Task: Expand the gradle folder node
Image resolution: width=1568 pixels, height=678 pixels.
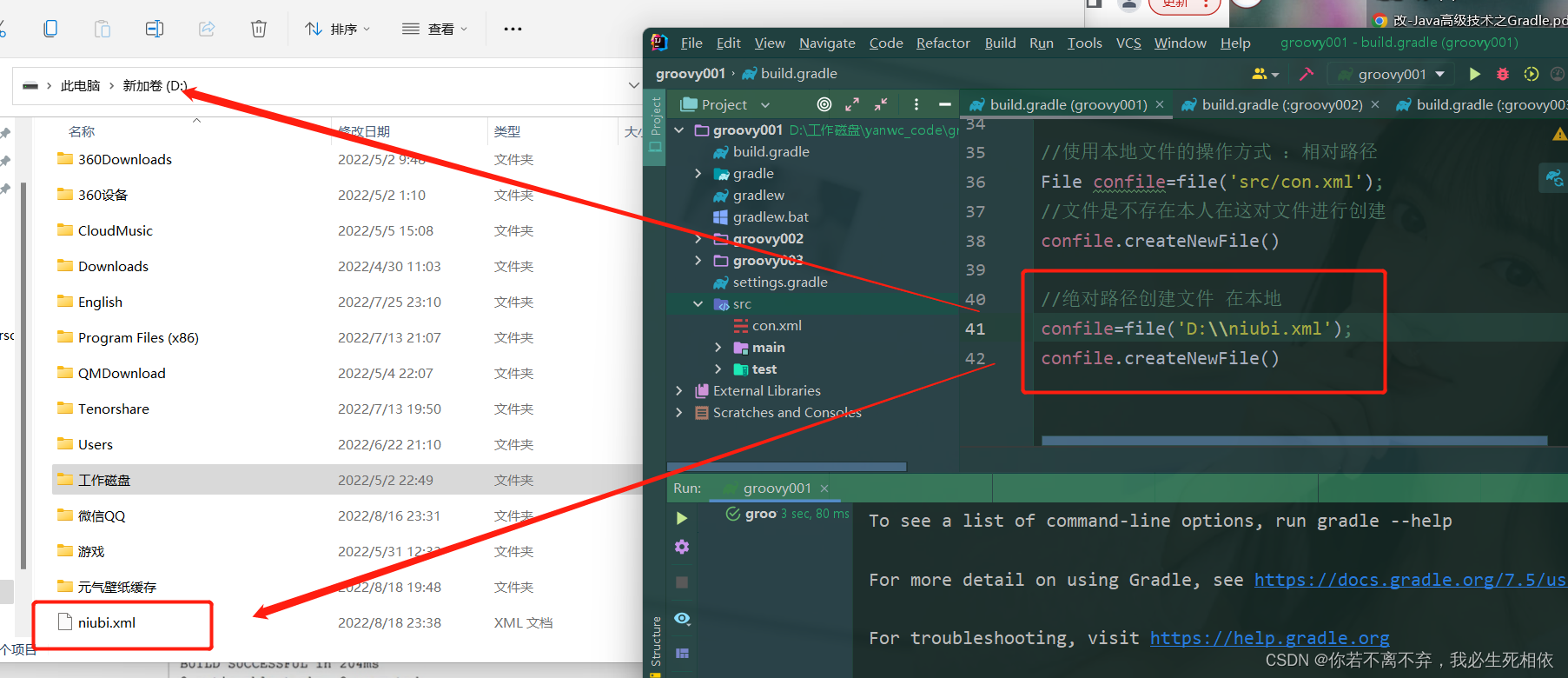Action: (698, 174)
